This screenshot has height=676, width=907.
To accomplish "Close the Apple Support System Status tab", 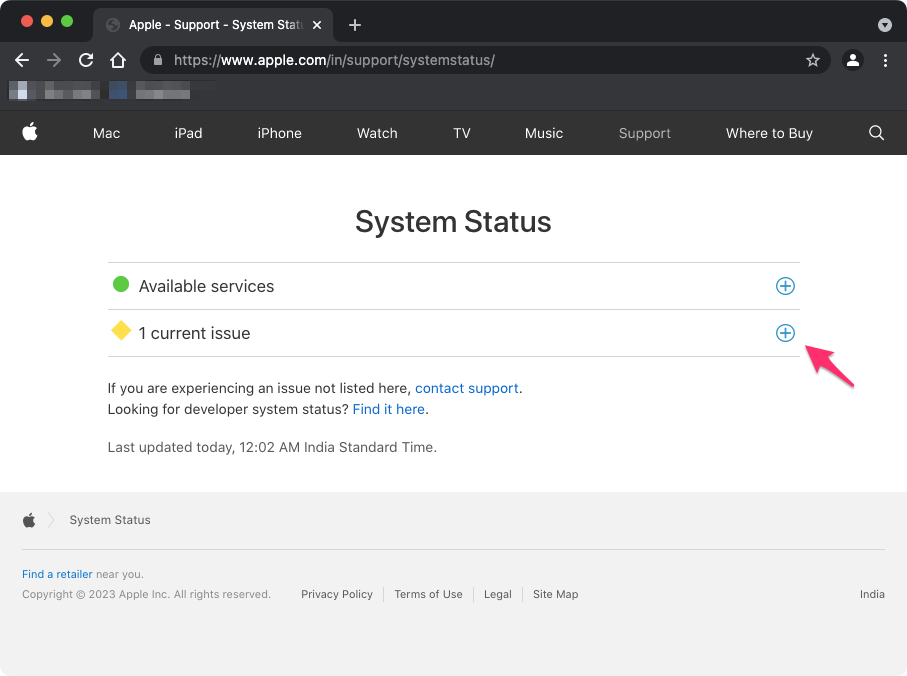I will point(317,25).
